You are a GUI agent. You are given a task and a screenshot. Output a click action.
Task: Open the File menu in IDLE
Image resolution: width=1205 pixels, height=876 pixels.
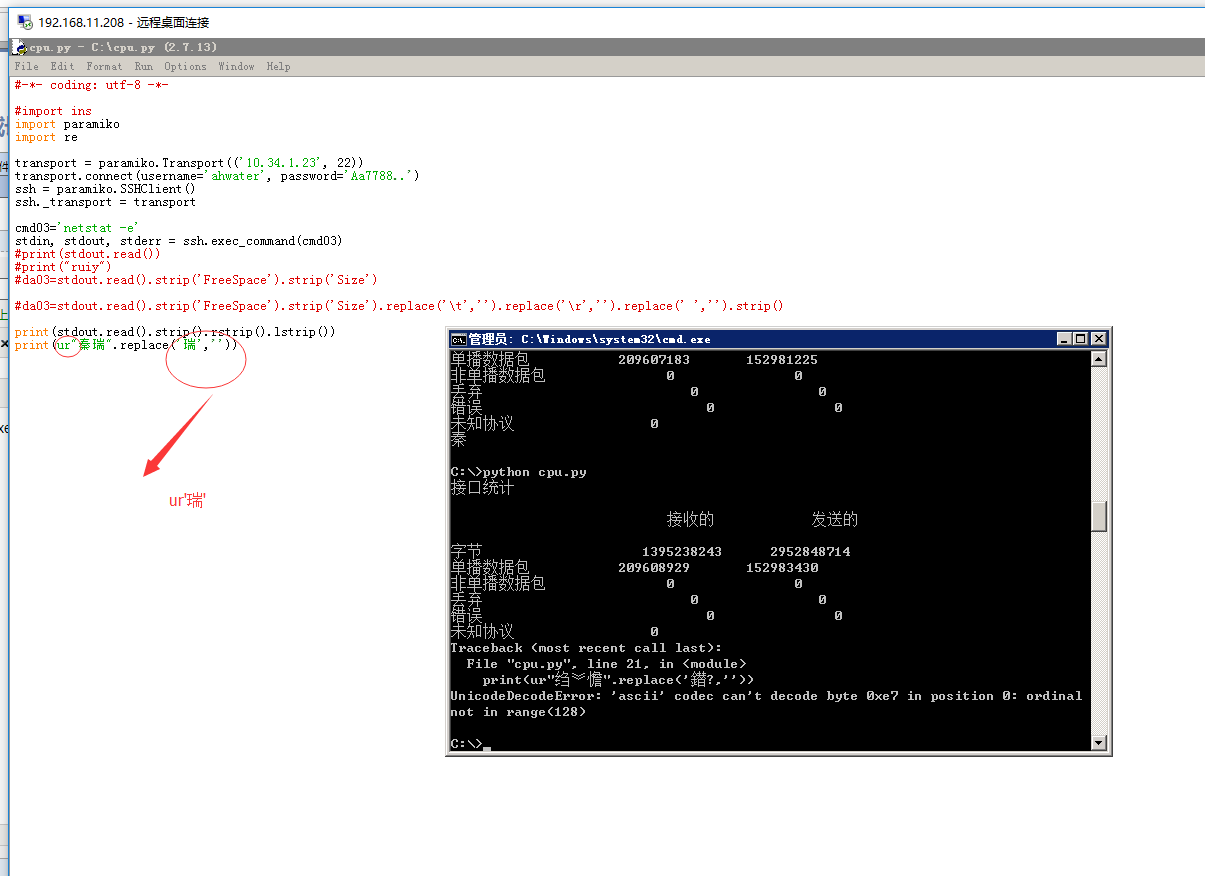[26, 66]
